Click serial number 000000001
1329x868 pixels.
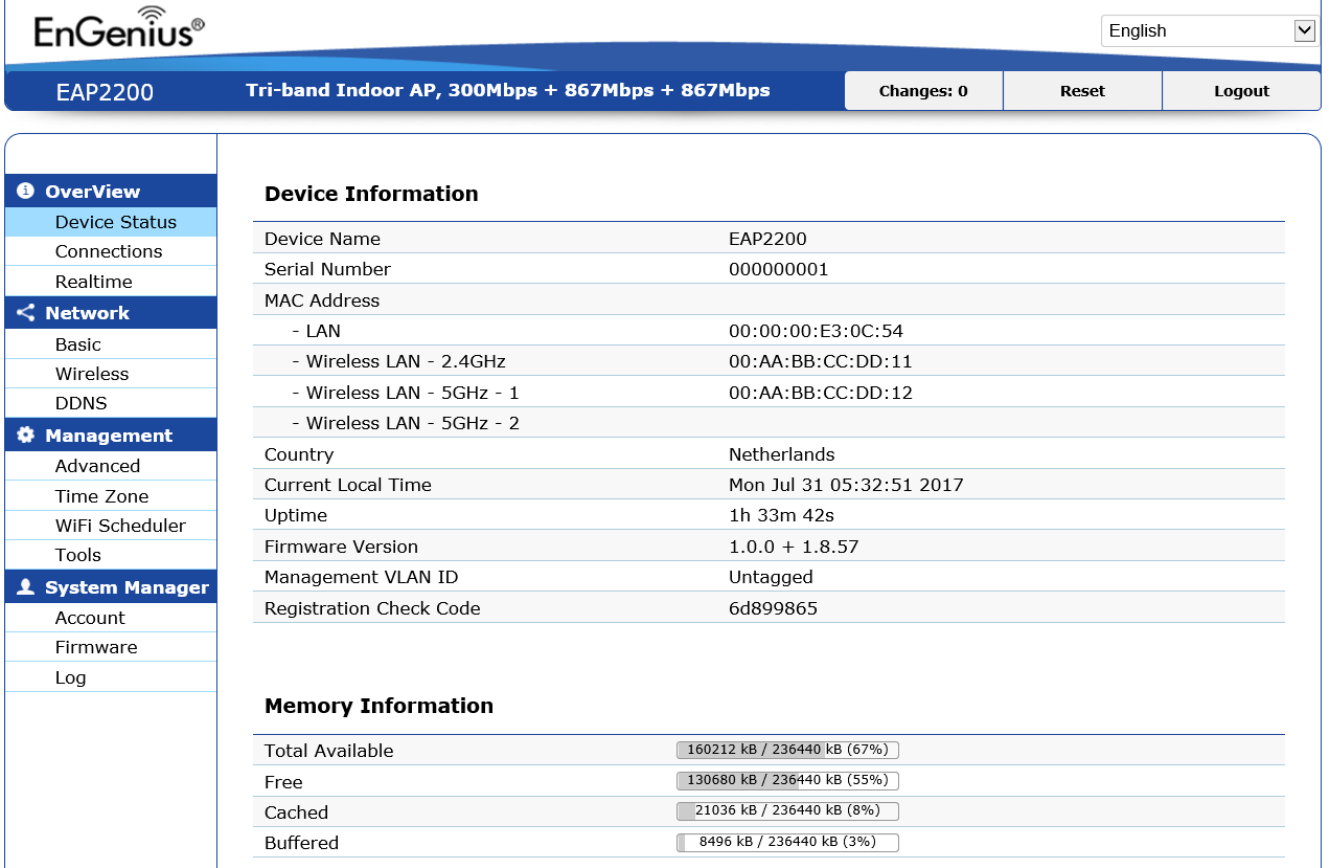[x=778, y=269]
